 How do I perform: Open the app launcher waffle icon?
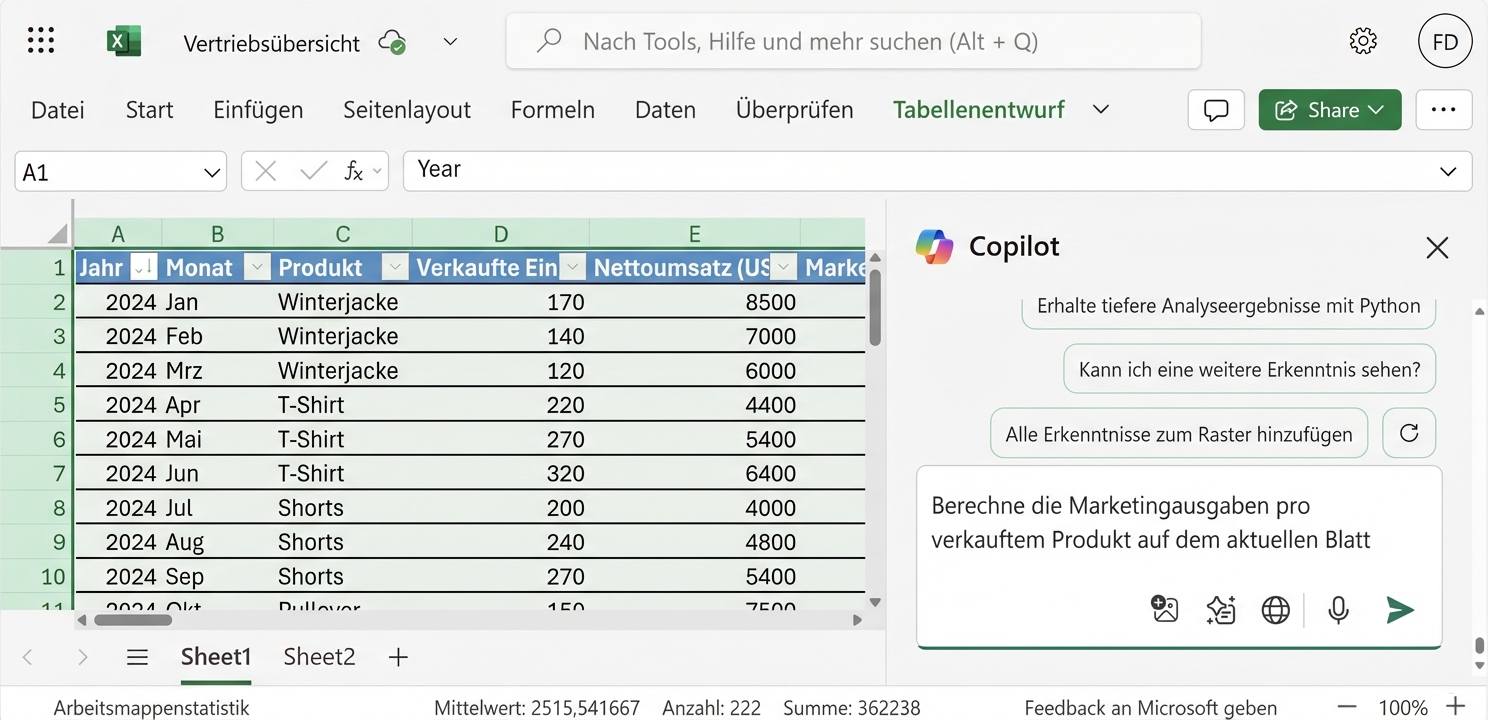(40, 40)
